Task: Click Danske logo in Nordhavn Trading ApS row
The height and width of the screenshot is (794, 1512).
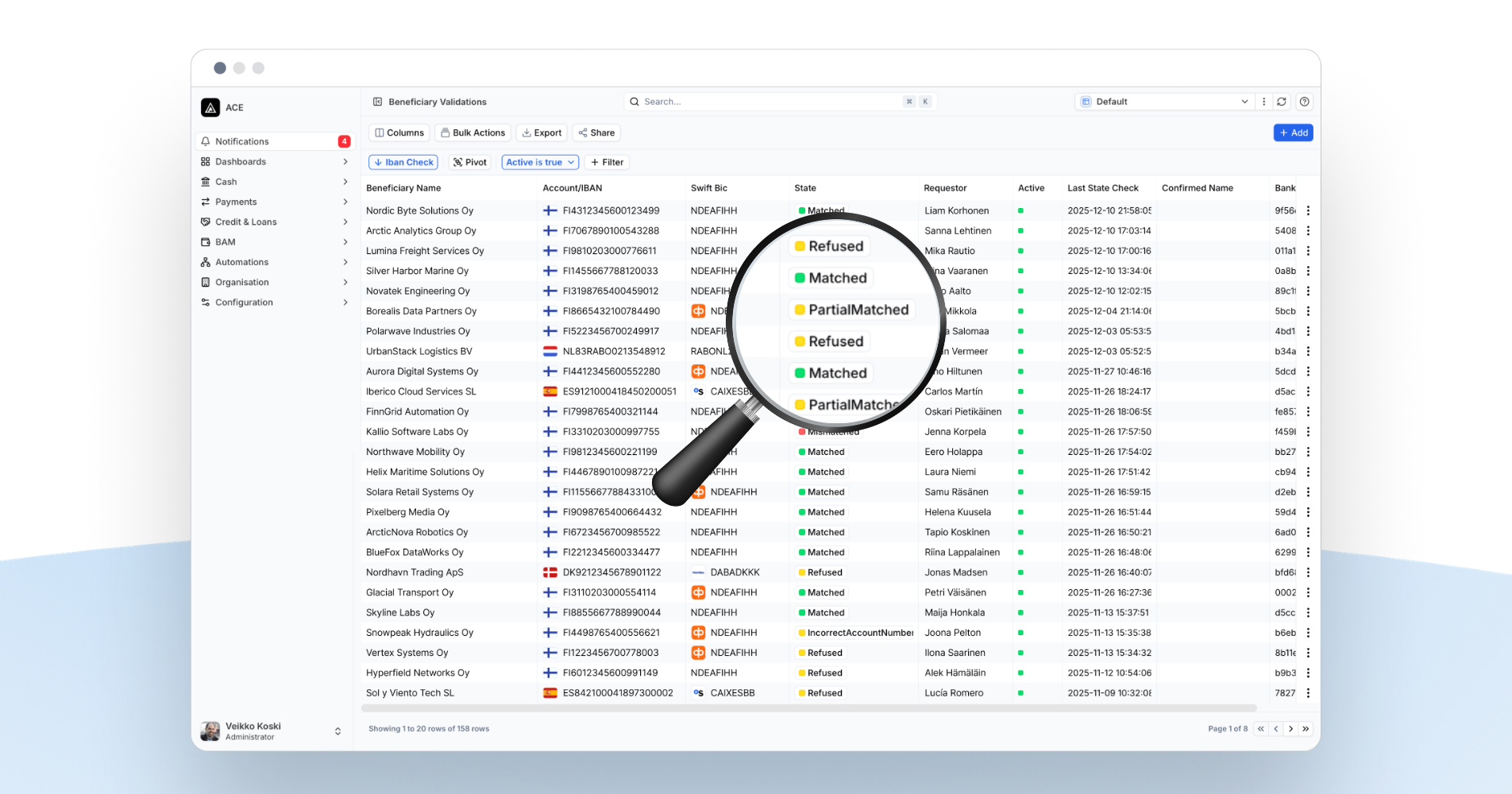Action: tap(698, 572)
